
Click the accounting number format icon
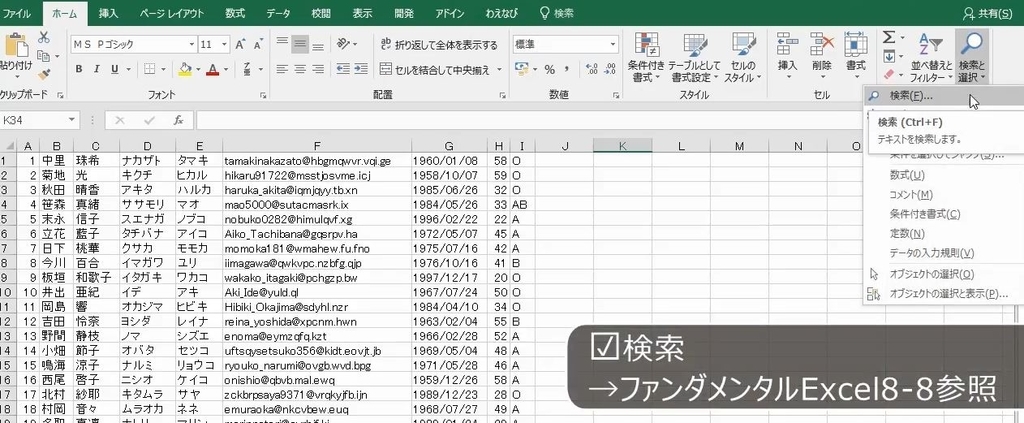[521, 69]
